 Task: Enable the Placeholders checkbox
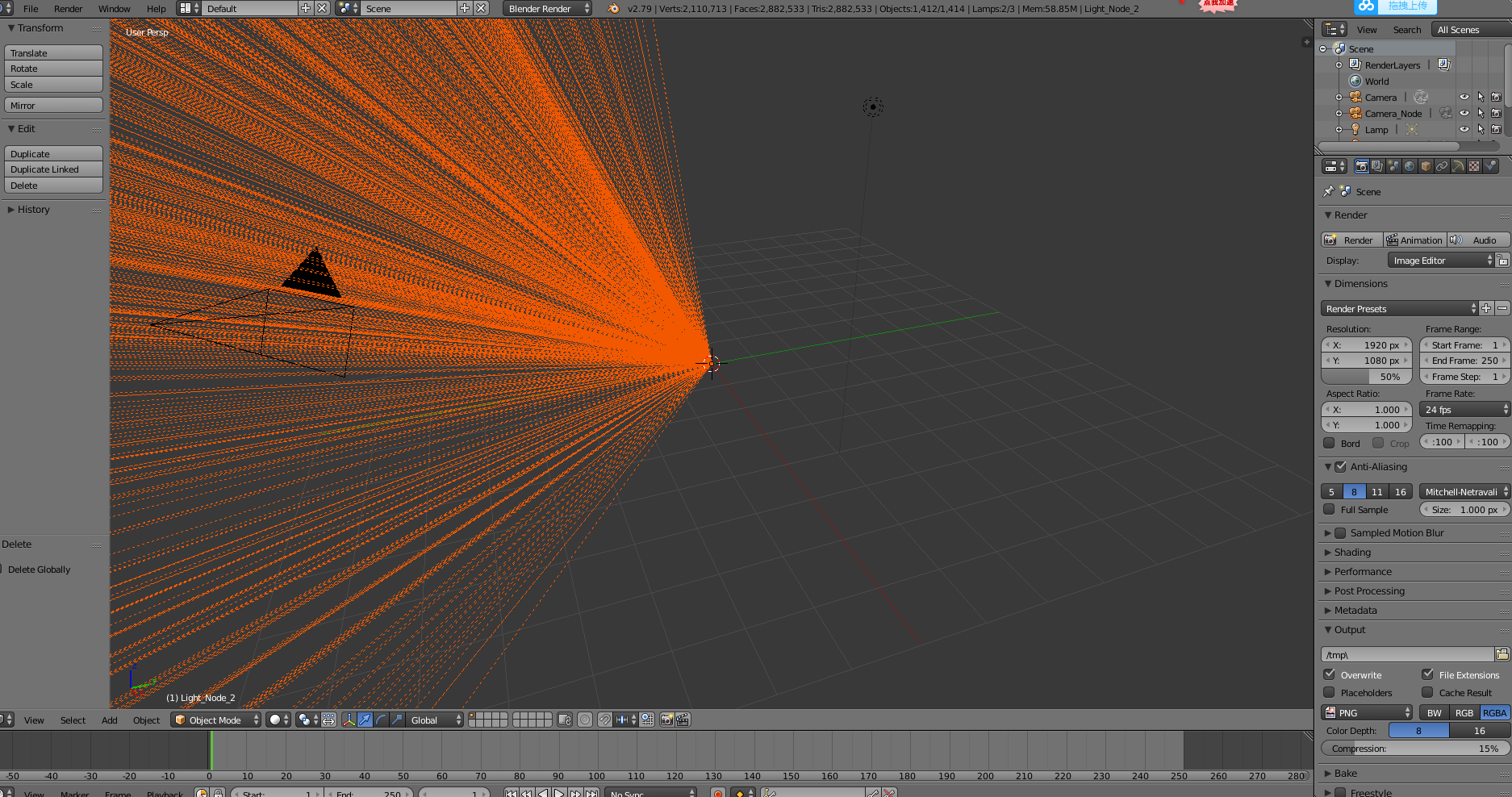tap(1329, 692)
